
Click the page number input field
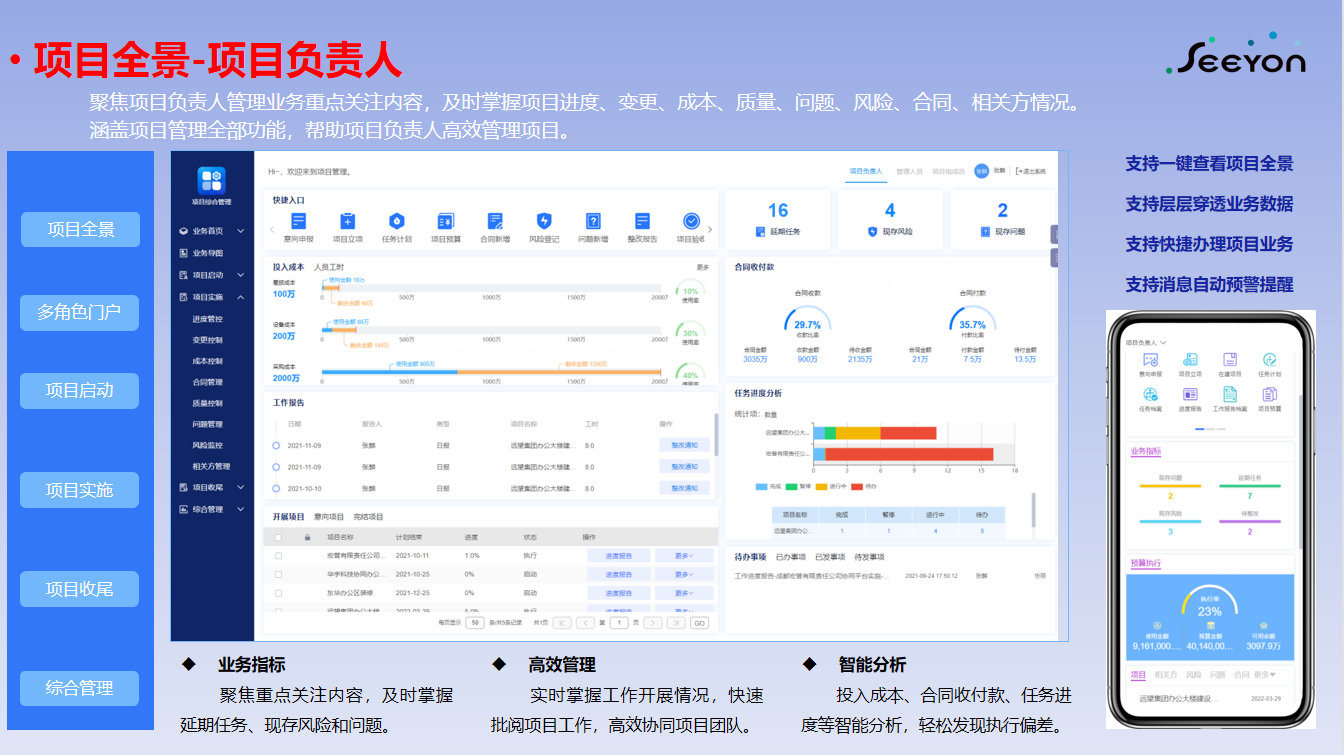click(620, 623)
